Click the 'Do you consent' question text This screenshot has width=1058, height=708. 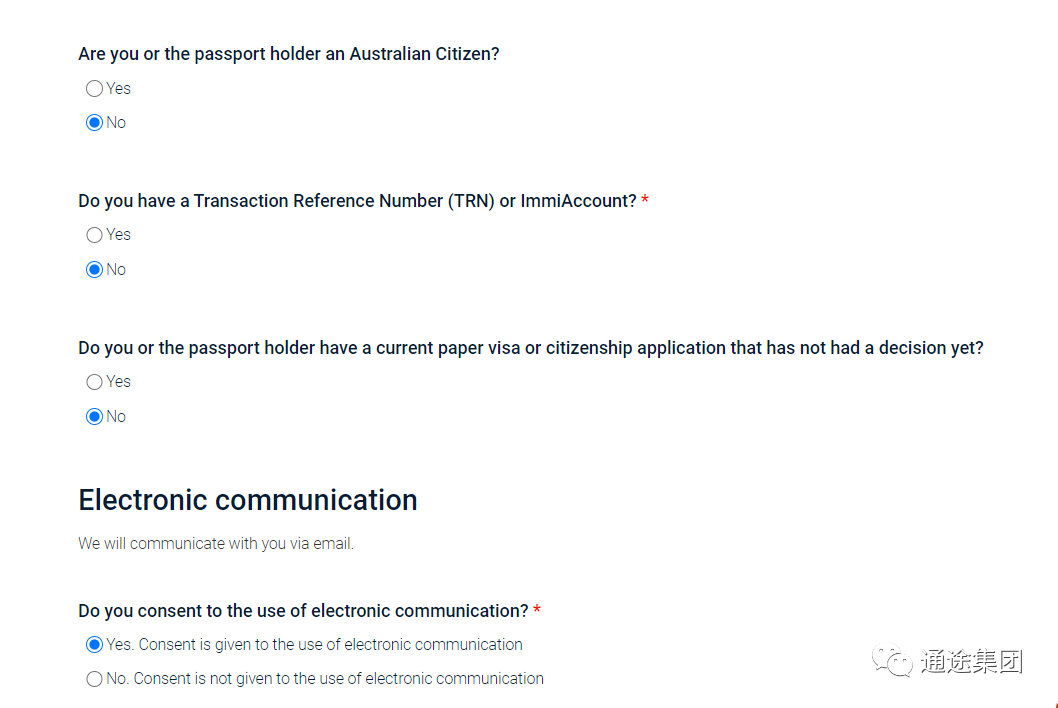304,611
